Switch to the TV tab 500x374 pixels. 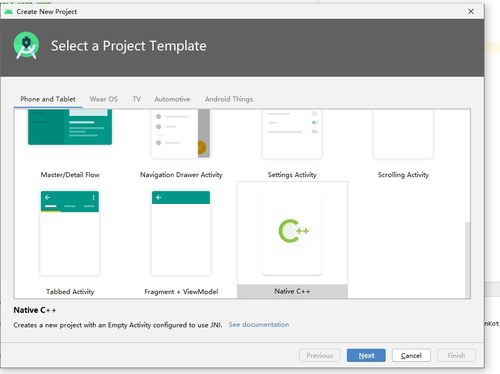pos(137,99)
